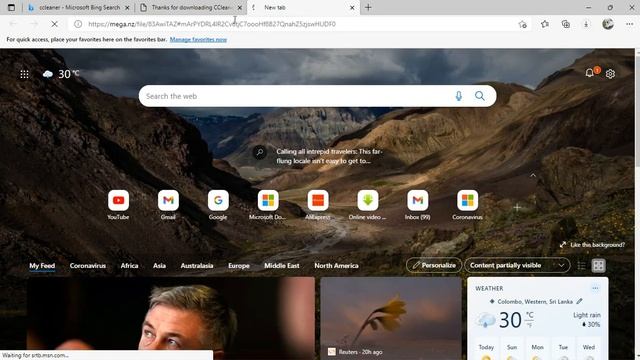Switch feed to grid view

[x=598, y=266]
